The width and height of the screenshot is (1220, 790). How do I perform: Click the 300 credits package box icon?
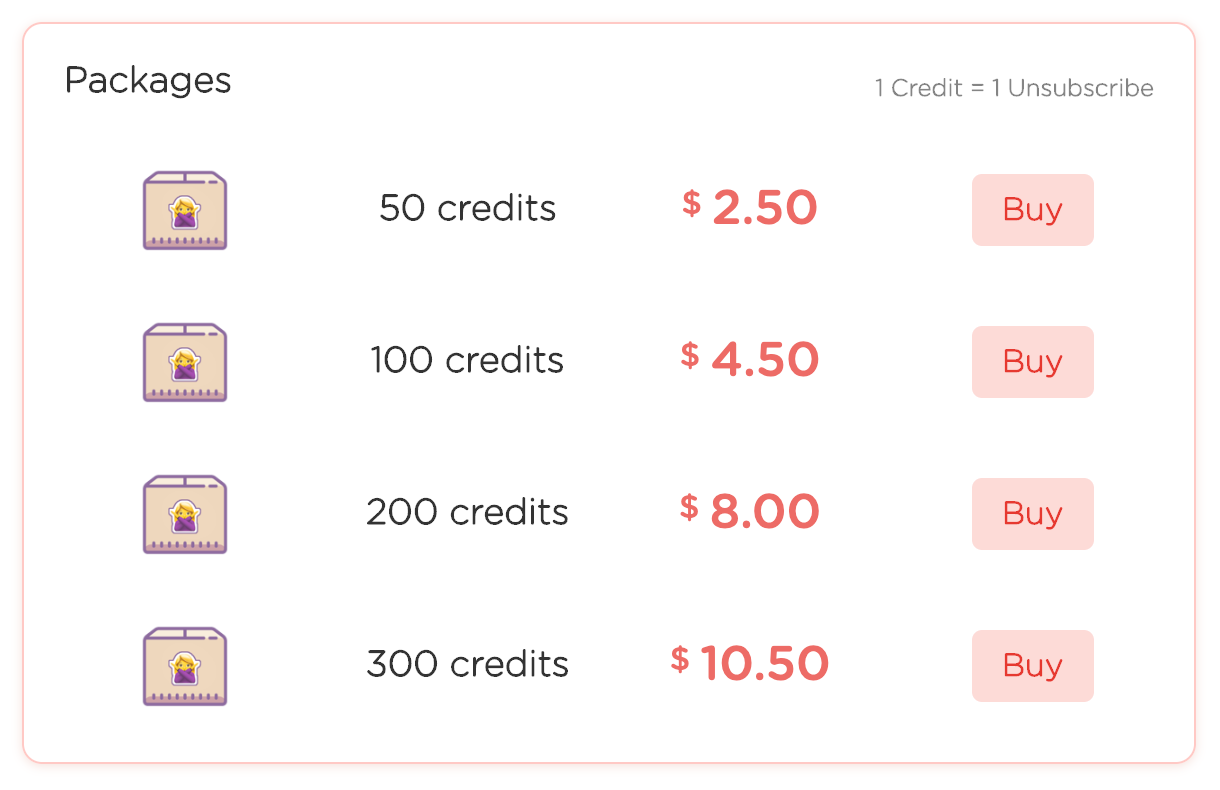[185, 666]
